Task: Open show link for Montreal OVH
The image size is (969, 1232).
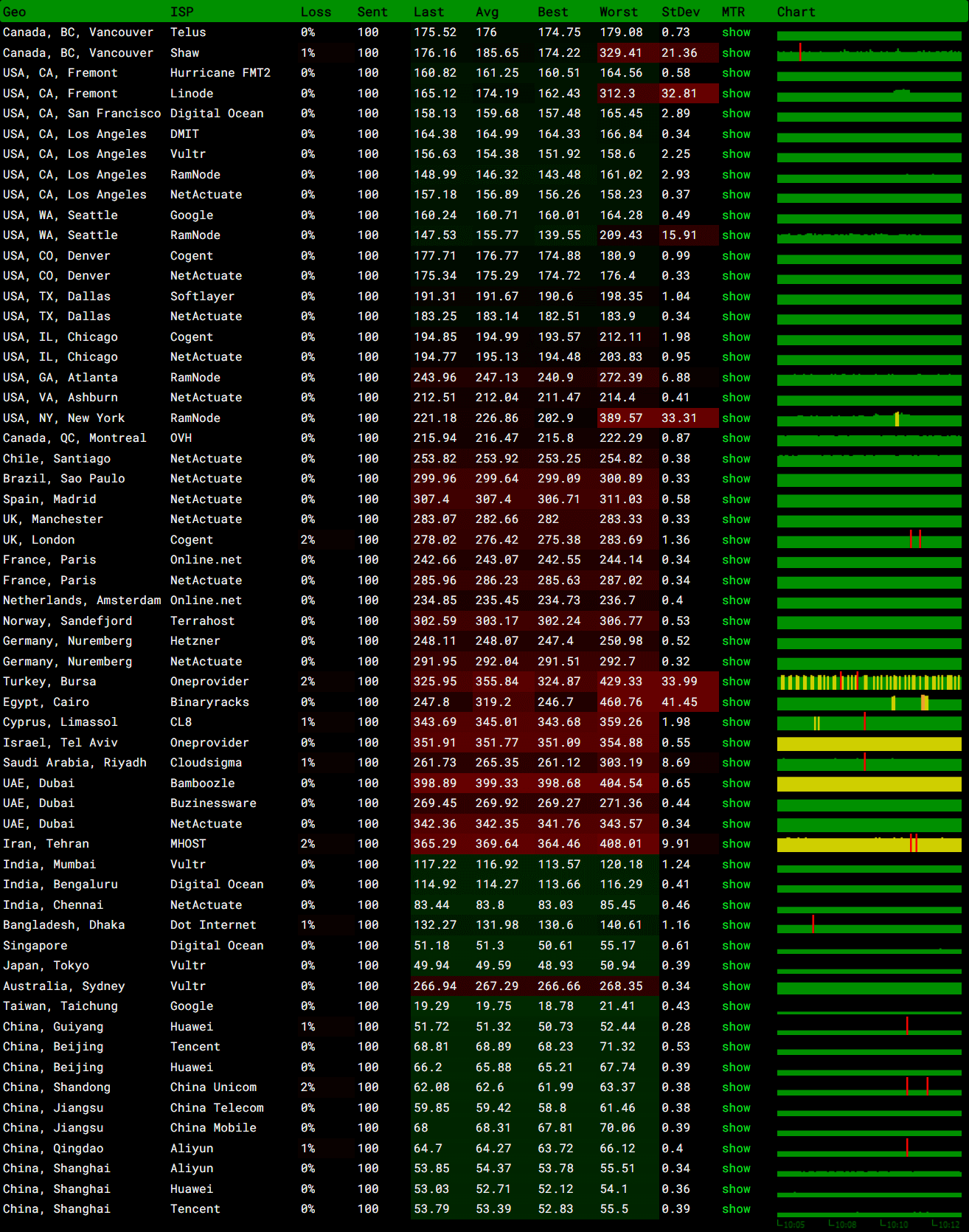Action: point(736,438)
